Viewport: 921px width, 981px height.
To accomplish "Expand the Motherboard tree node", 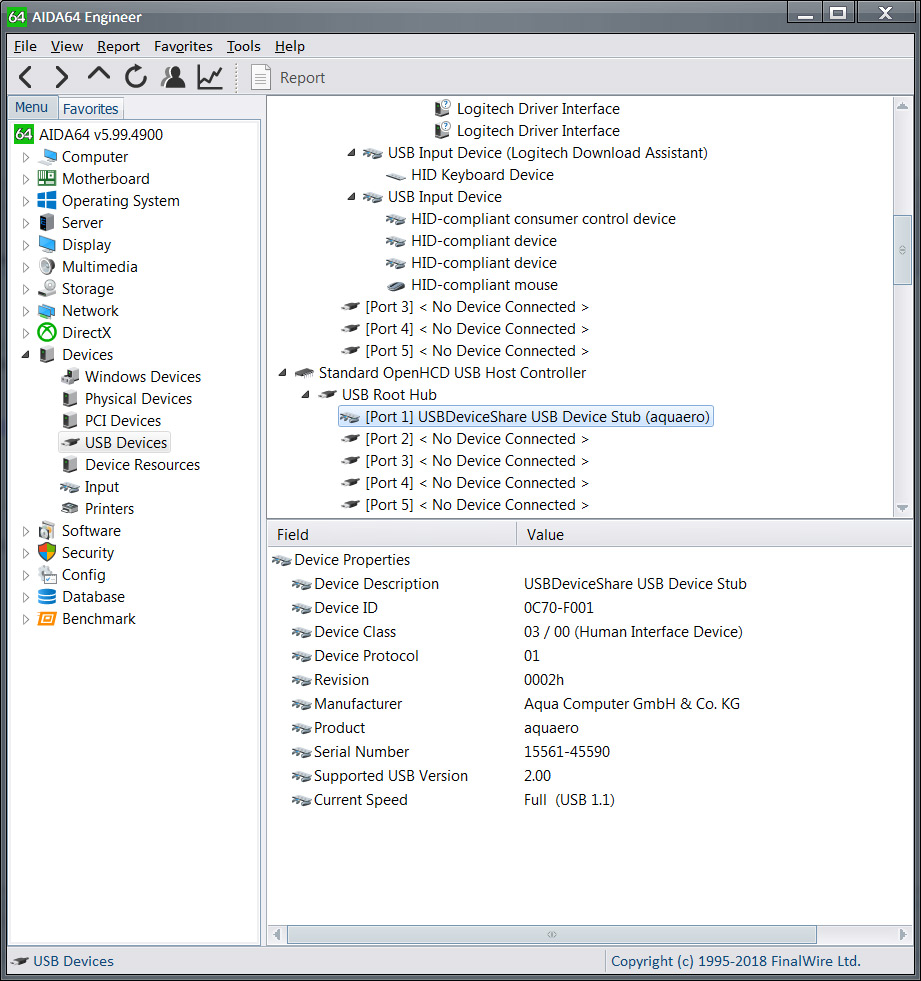I will pyautogui.click(x=26, y=179).
